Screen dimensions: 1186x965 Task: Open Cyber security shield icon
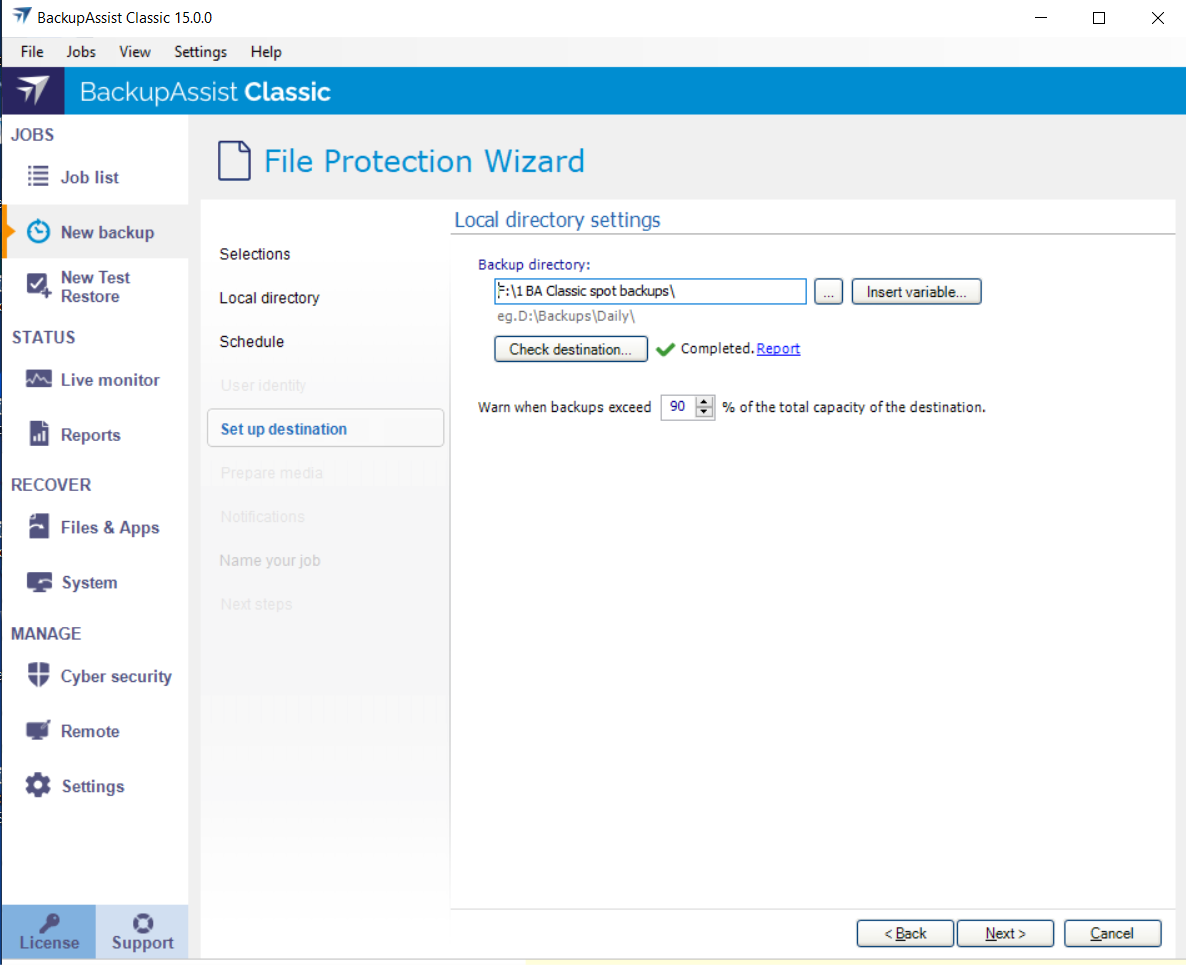[38, 676]
